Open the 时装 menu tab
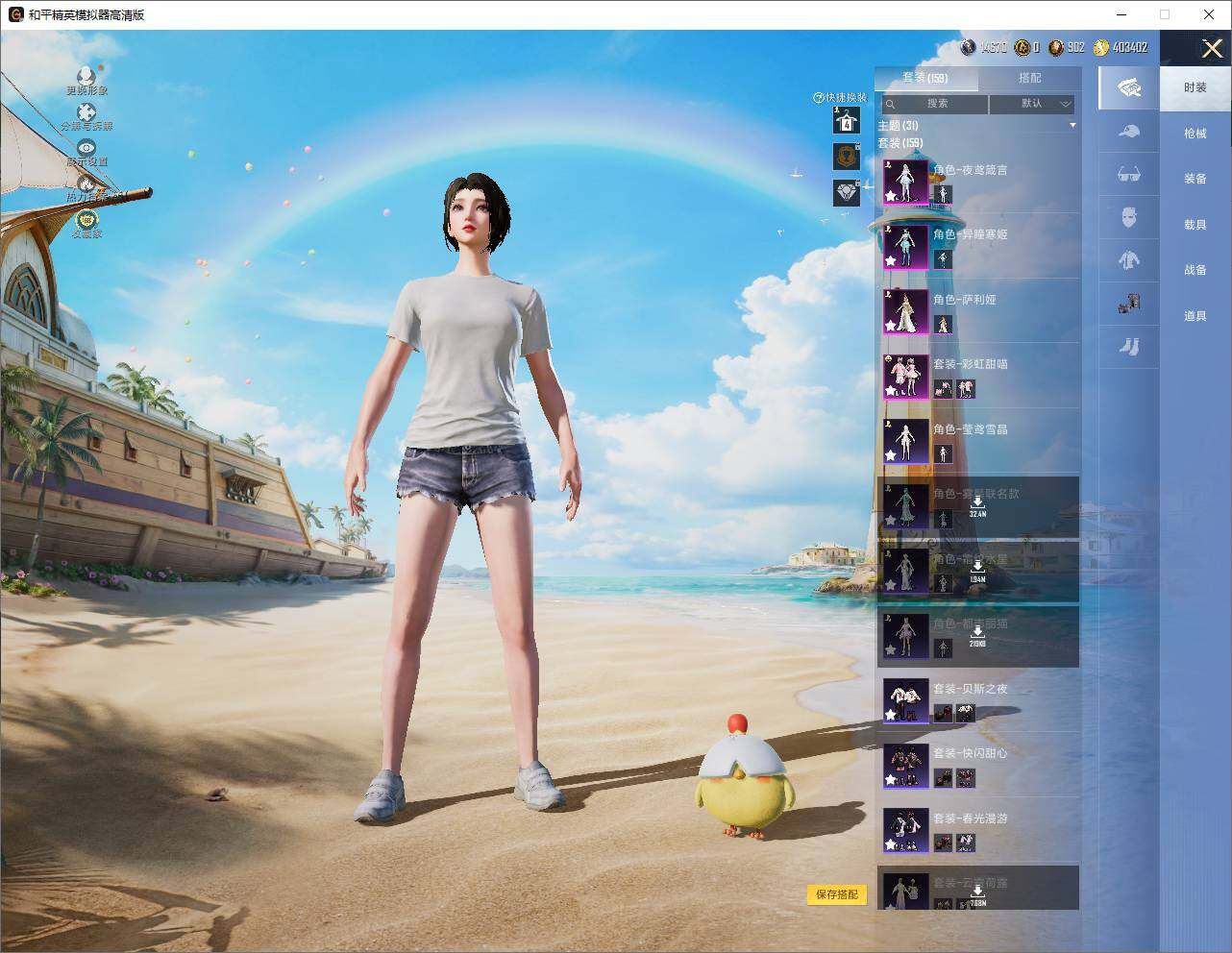The image size is (1232, 953). tap(1195, 87)
